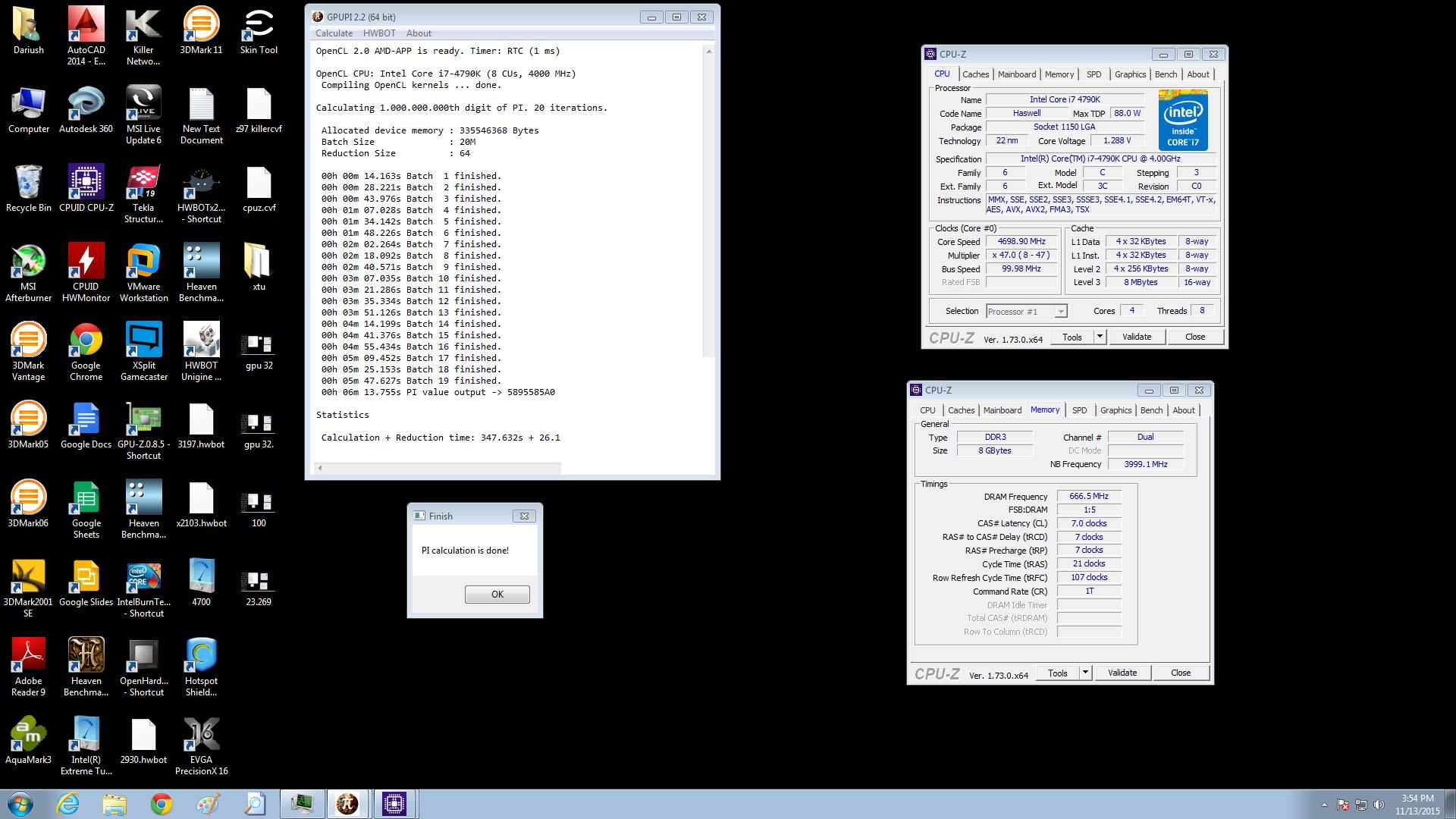Click Close in the upper CPU-Z window
Image resolution: width=1456 pixels, height=819 pixels.
pyautogui.click(x=1195, y=337)
